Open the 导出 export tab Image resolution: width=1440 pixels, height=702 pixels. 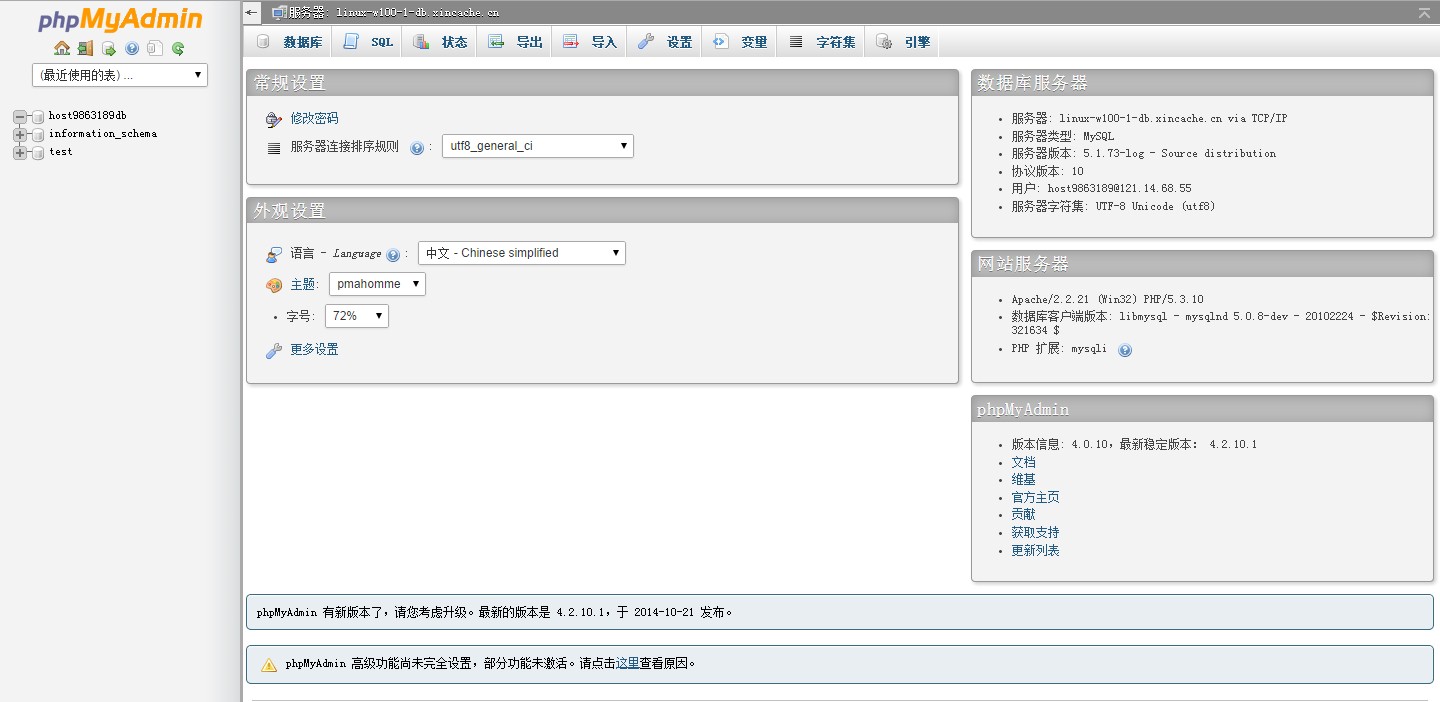(x=516, y=42)
